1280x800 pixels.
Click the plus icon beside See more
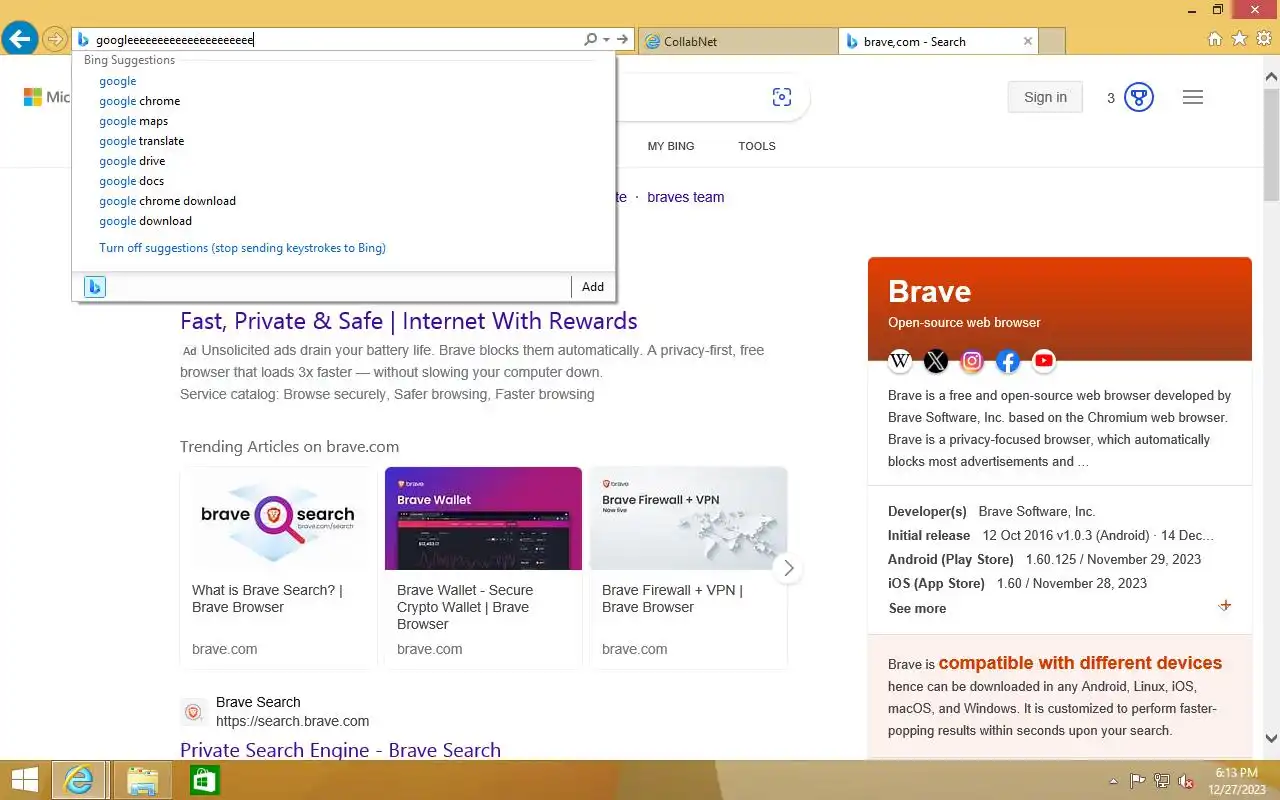(x=1225, y=605)
